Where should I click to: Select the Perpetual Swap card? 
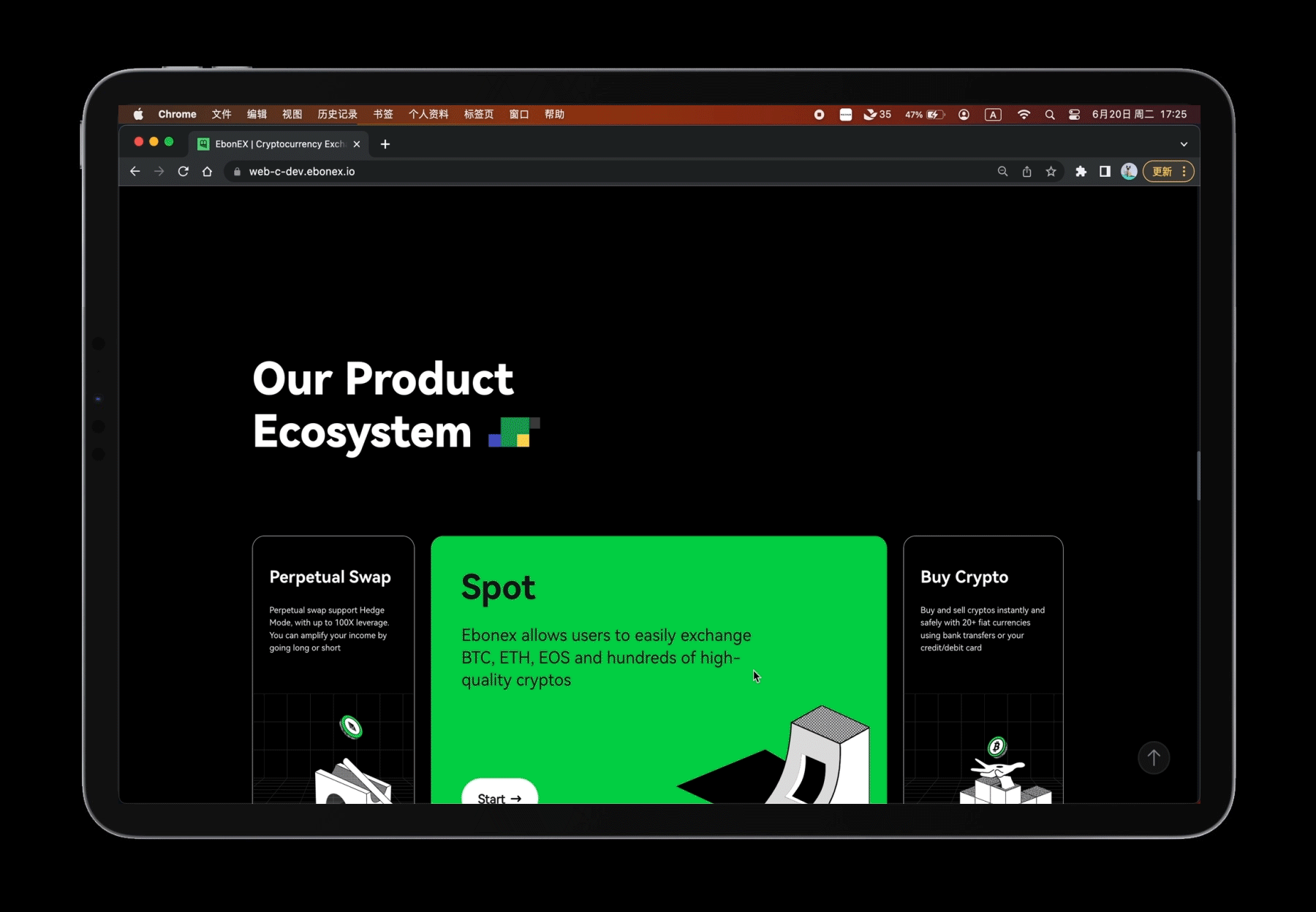click(x=333, y=669)
